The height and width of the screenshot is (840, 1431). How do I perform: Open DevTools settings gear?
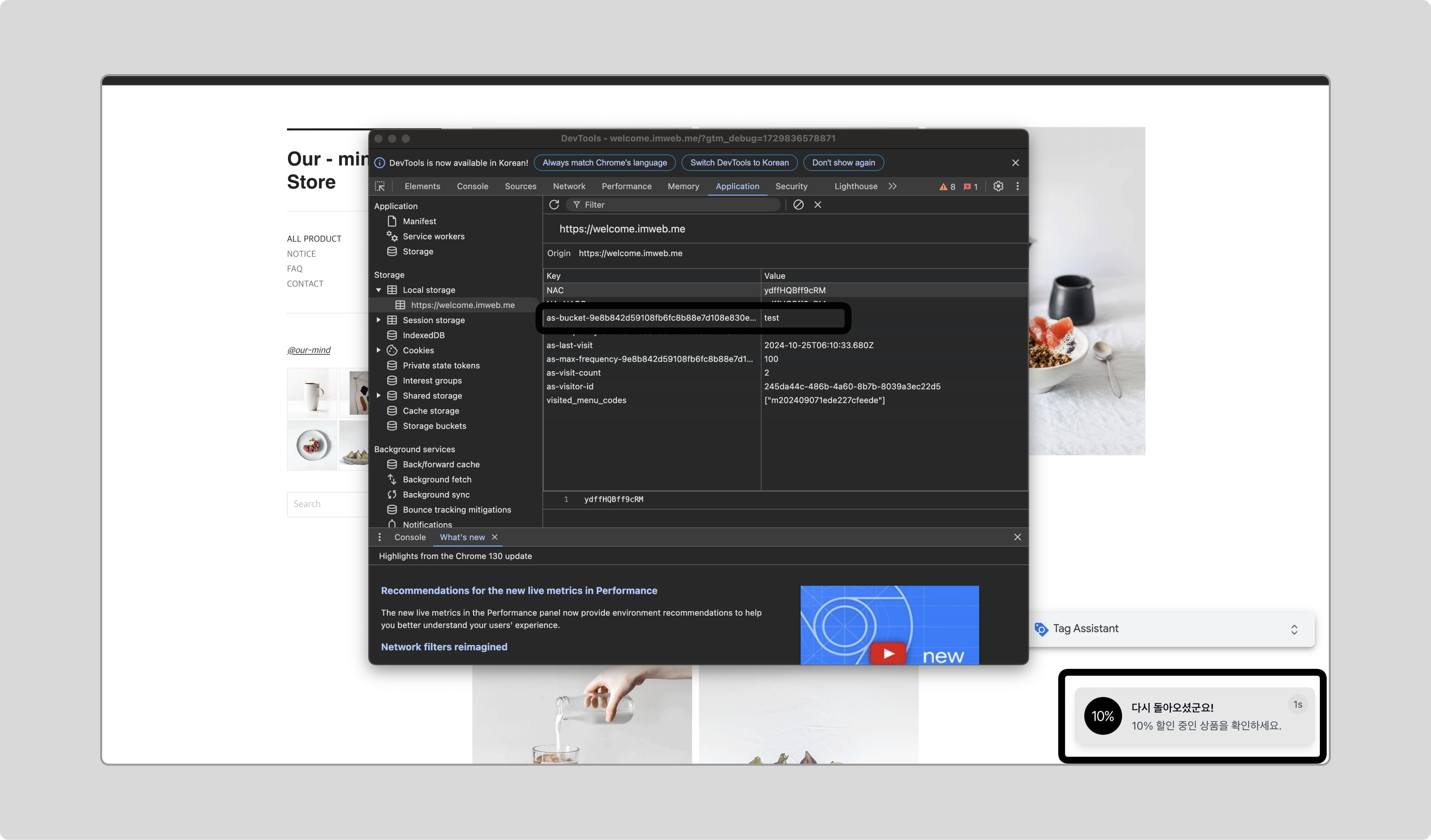tap(998, 186)
